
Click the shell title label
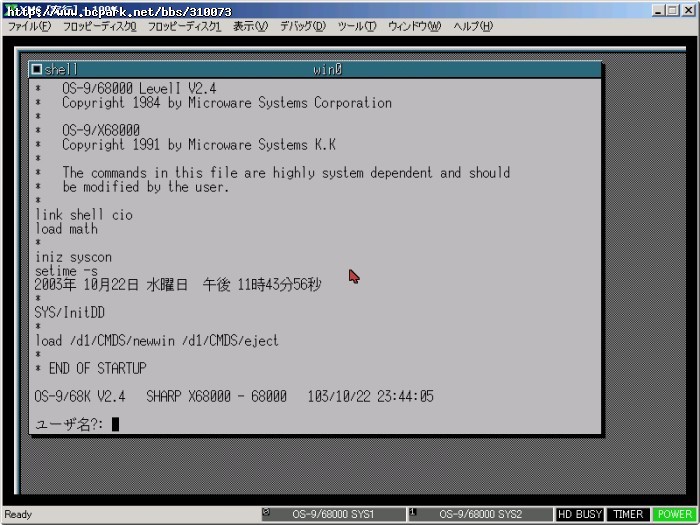(x=61, y=69)
